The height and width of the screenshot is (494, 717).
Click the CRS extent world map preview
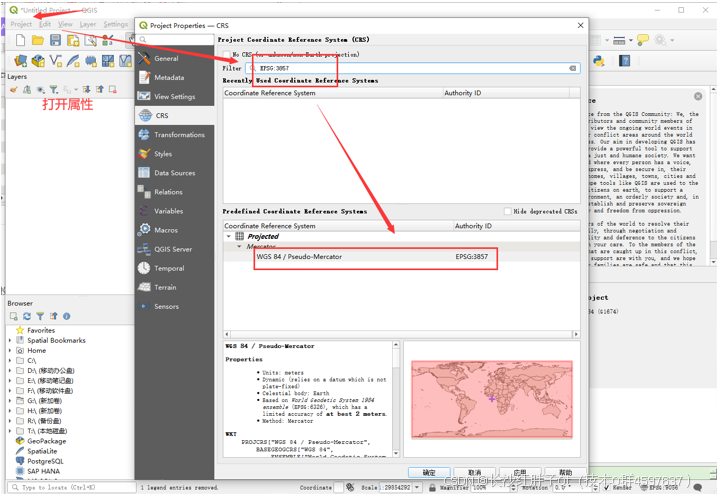pyautogui.click(x=492, y=399)
